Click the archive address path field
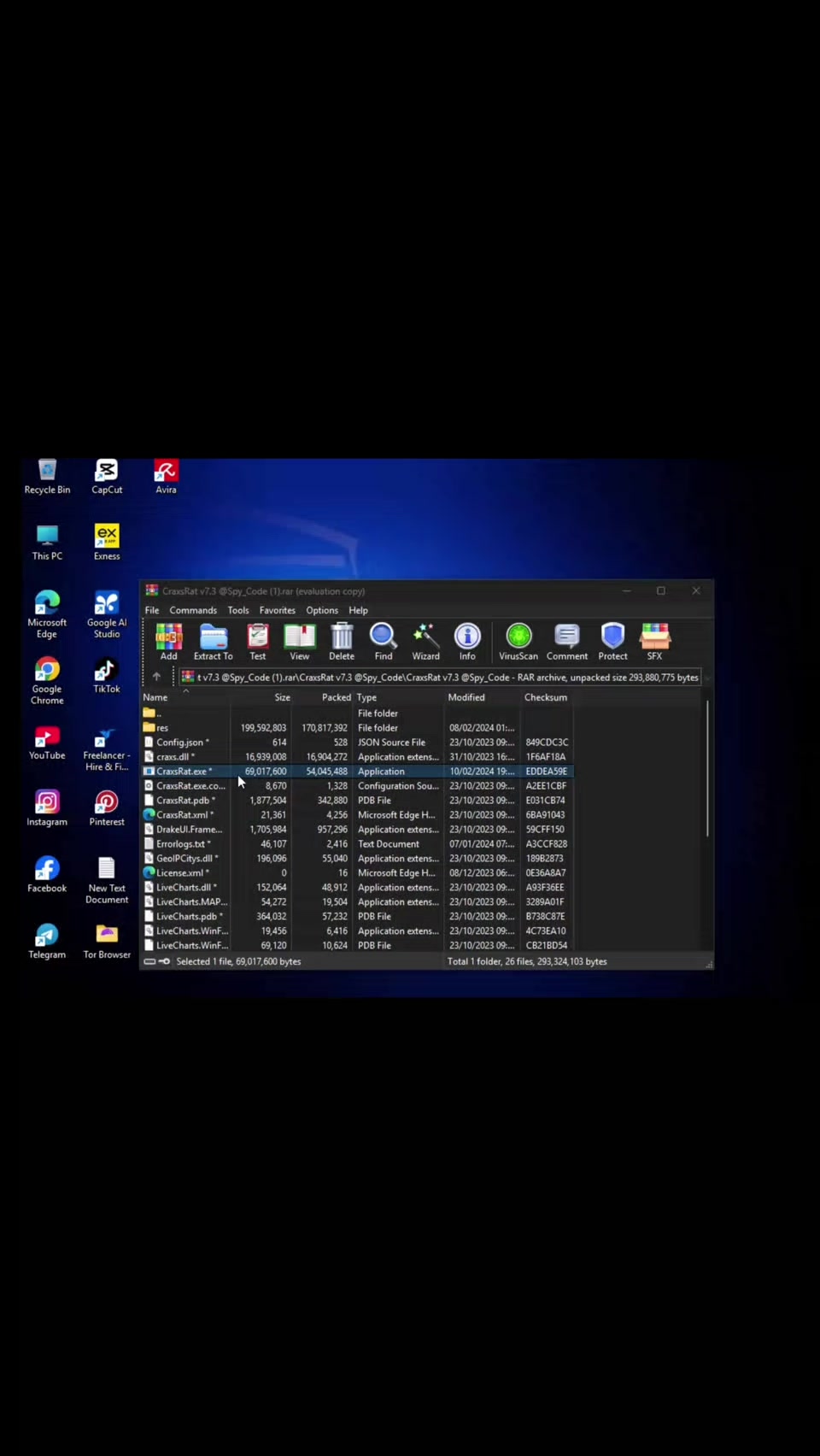The width and height of the screenshot is (820, 1456). coord(440,678)
